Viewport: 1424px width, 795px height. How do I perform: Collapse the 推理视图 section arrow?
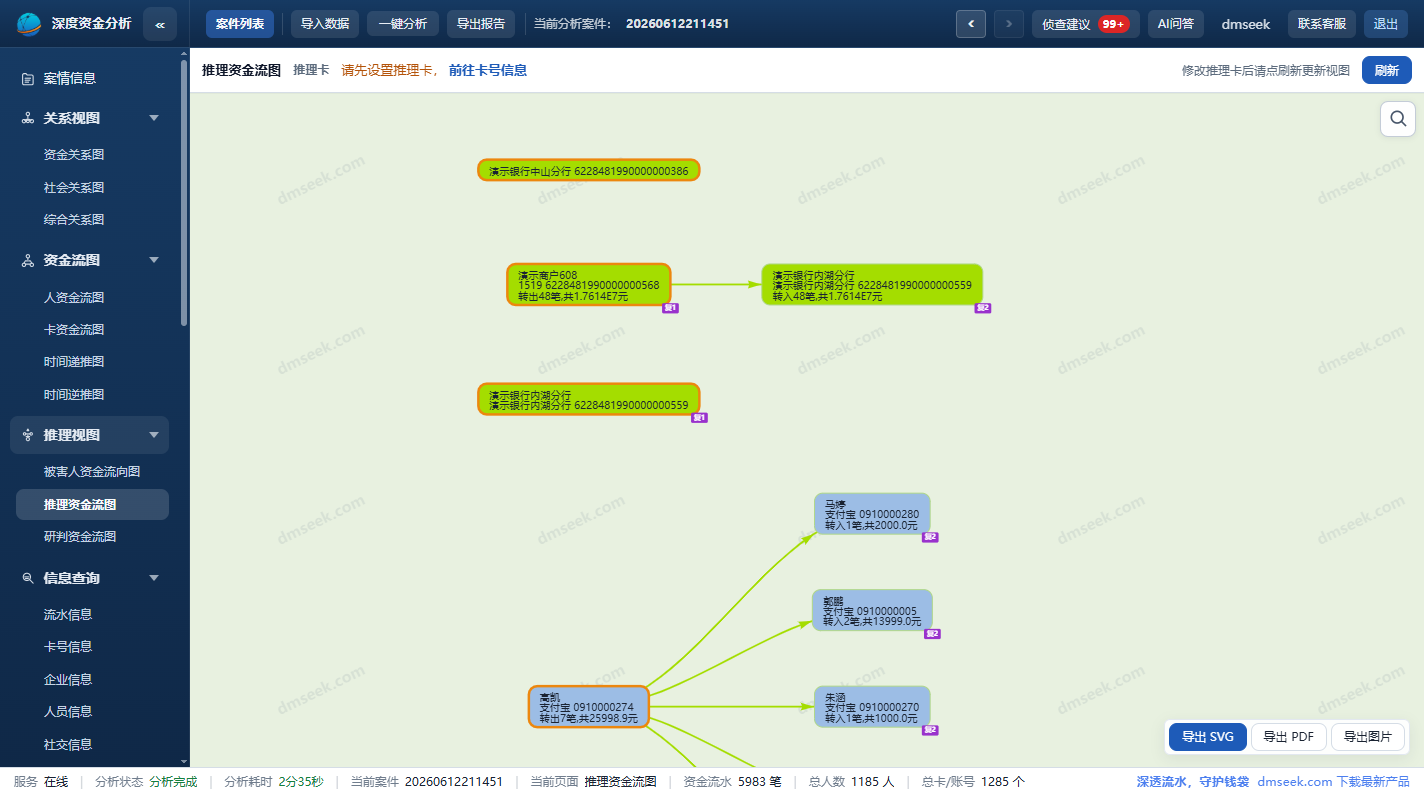pos(154,435)
